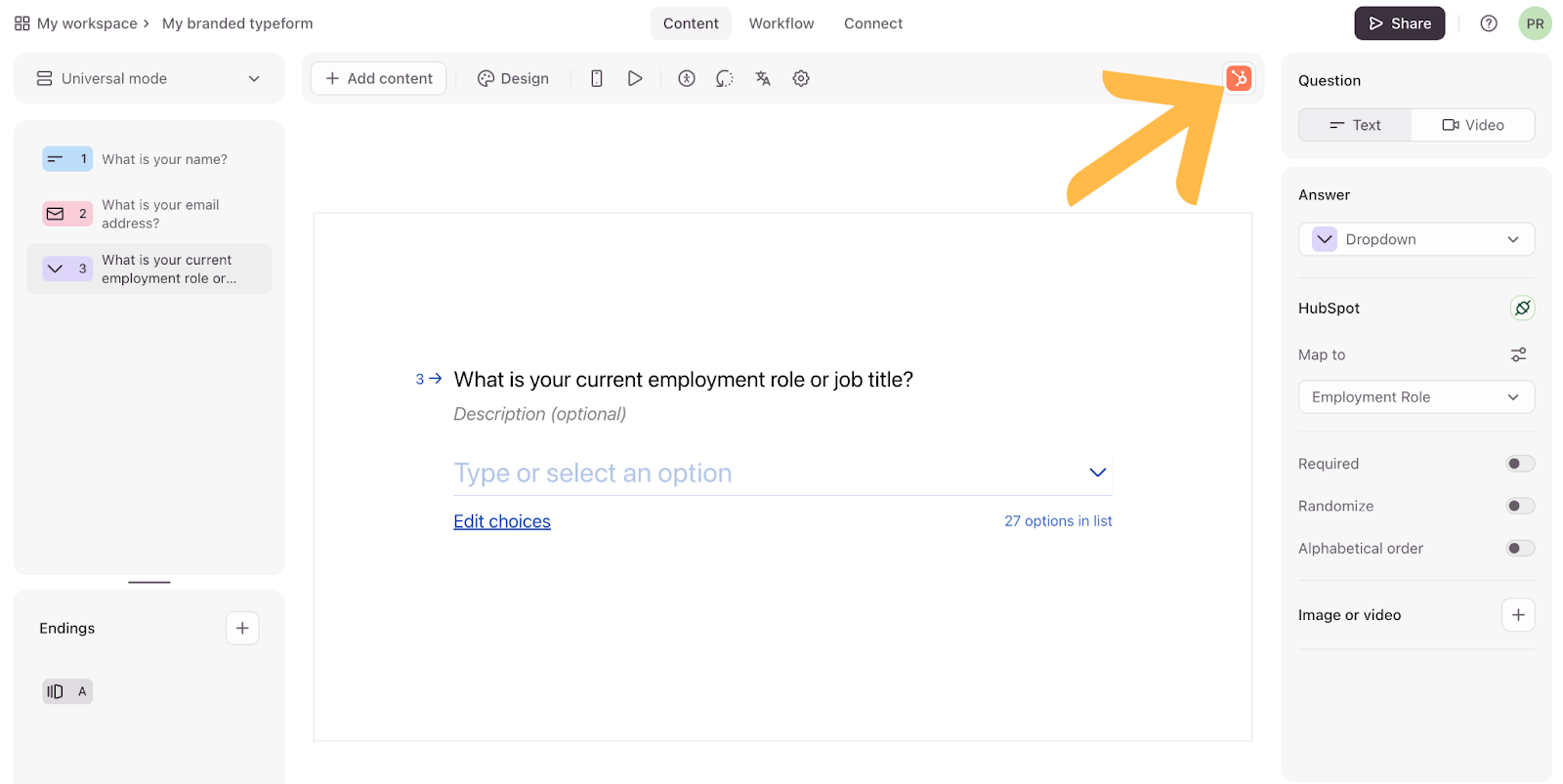Go to My workspace breadcrumb
1563x784 pixels.
pos(87,23)
